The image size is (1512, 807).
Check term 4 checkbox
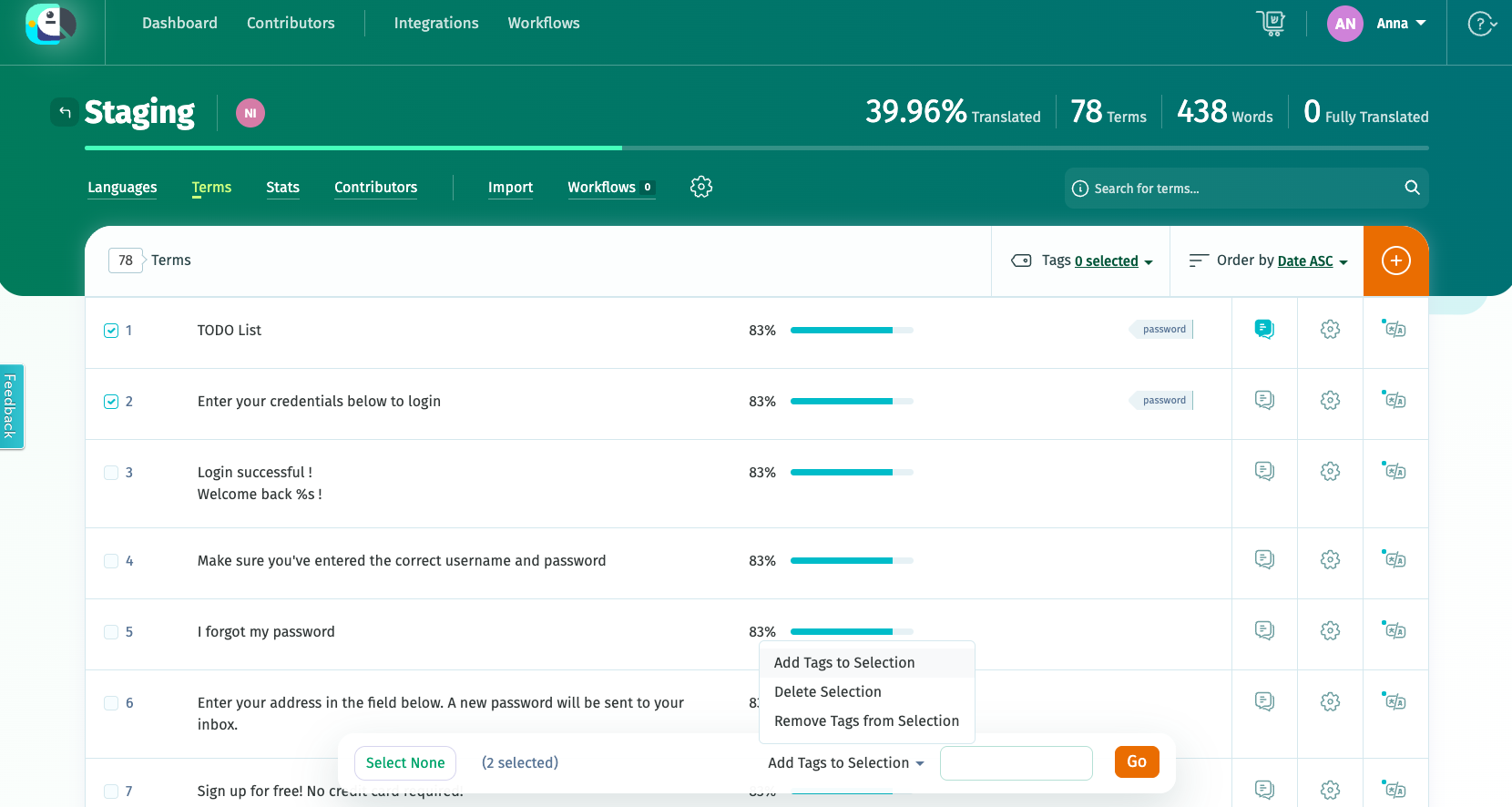pyautogui.click(x=111, y=561)
